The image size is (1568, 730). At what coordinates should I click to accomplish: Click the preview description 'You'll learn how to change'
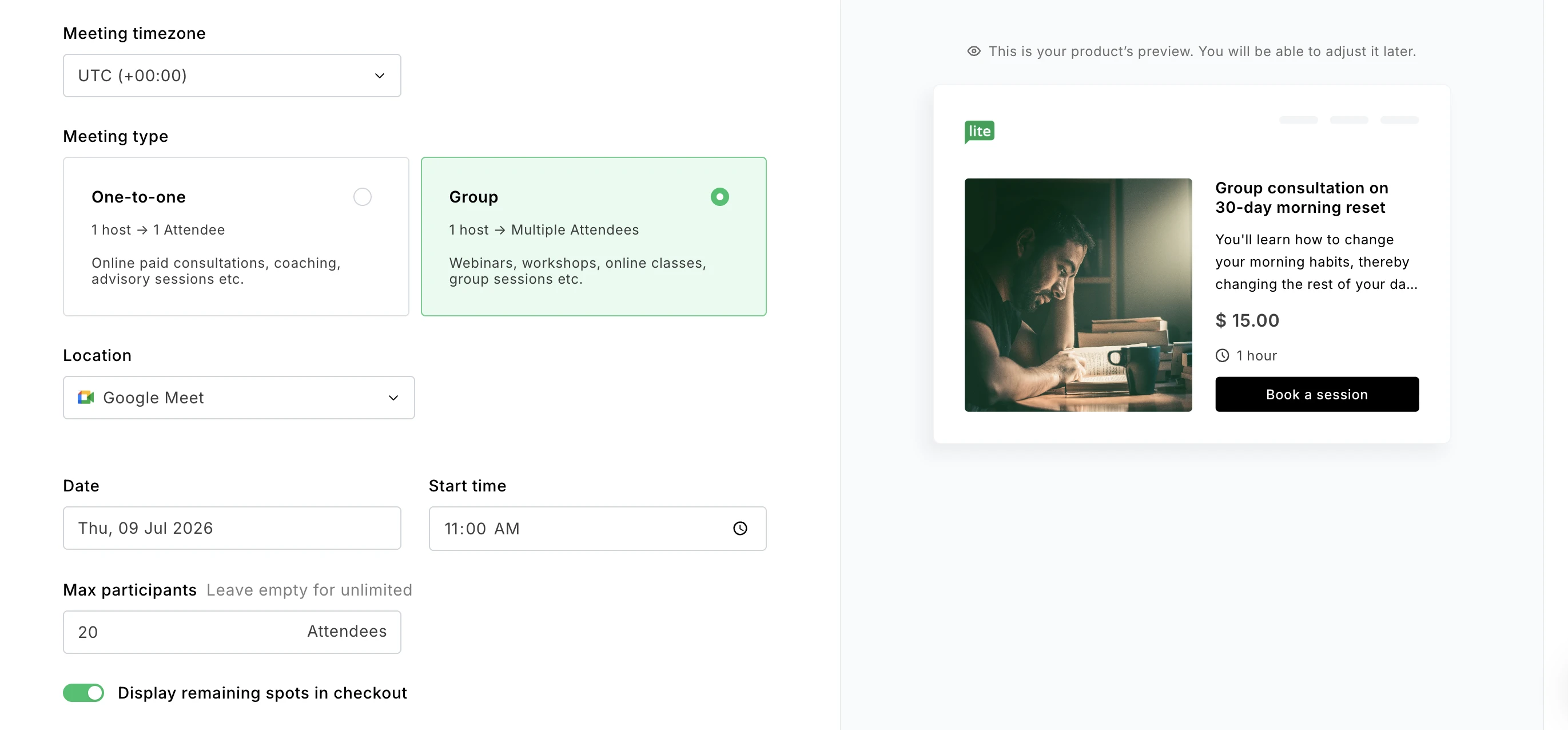click(x=1304, y=239)
